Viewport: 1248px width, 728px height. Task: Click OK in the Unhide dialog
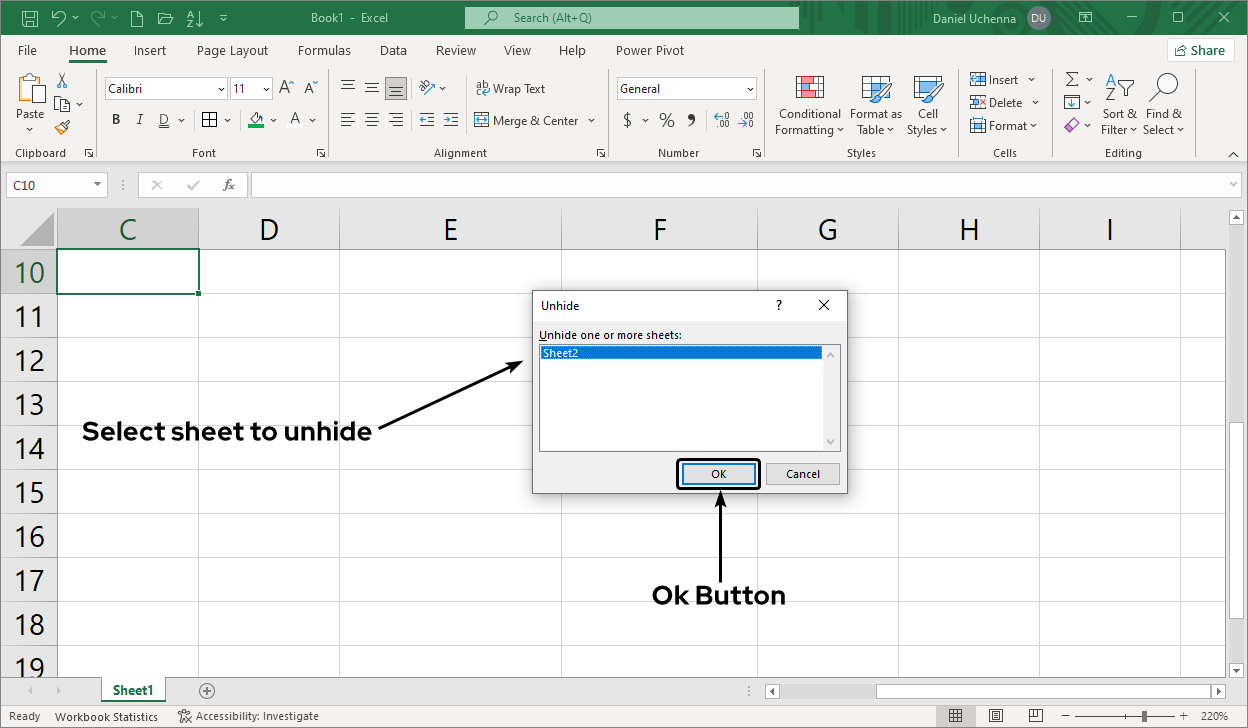point(718,473)
